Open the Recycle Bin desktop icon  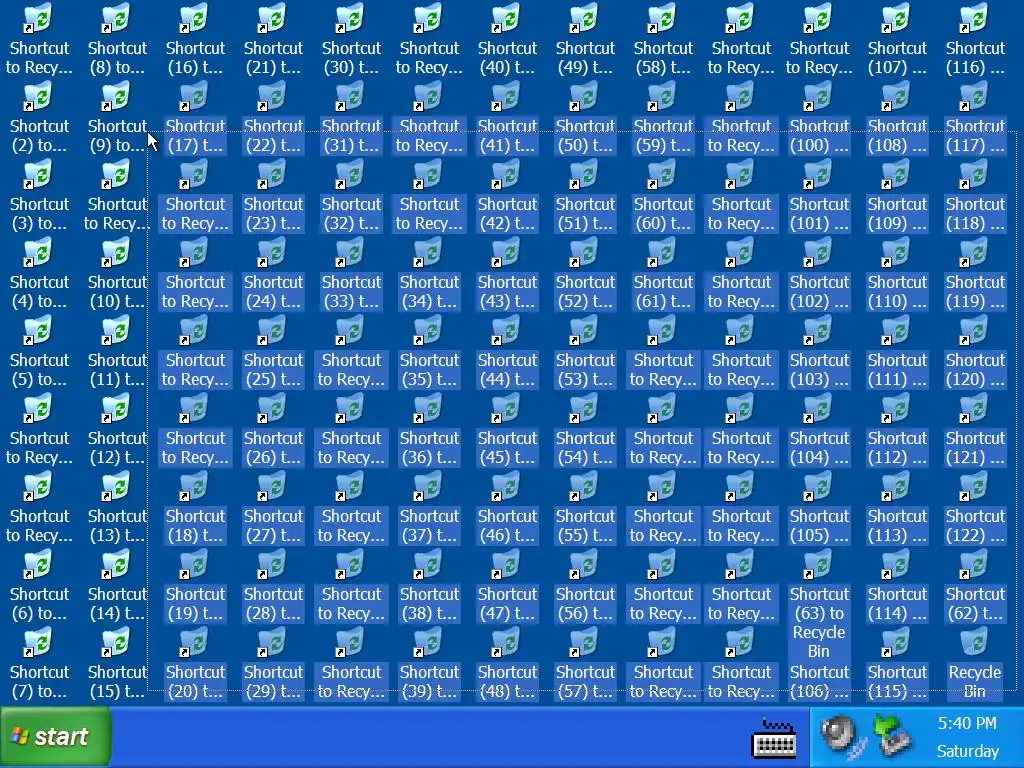coord(974,642)
